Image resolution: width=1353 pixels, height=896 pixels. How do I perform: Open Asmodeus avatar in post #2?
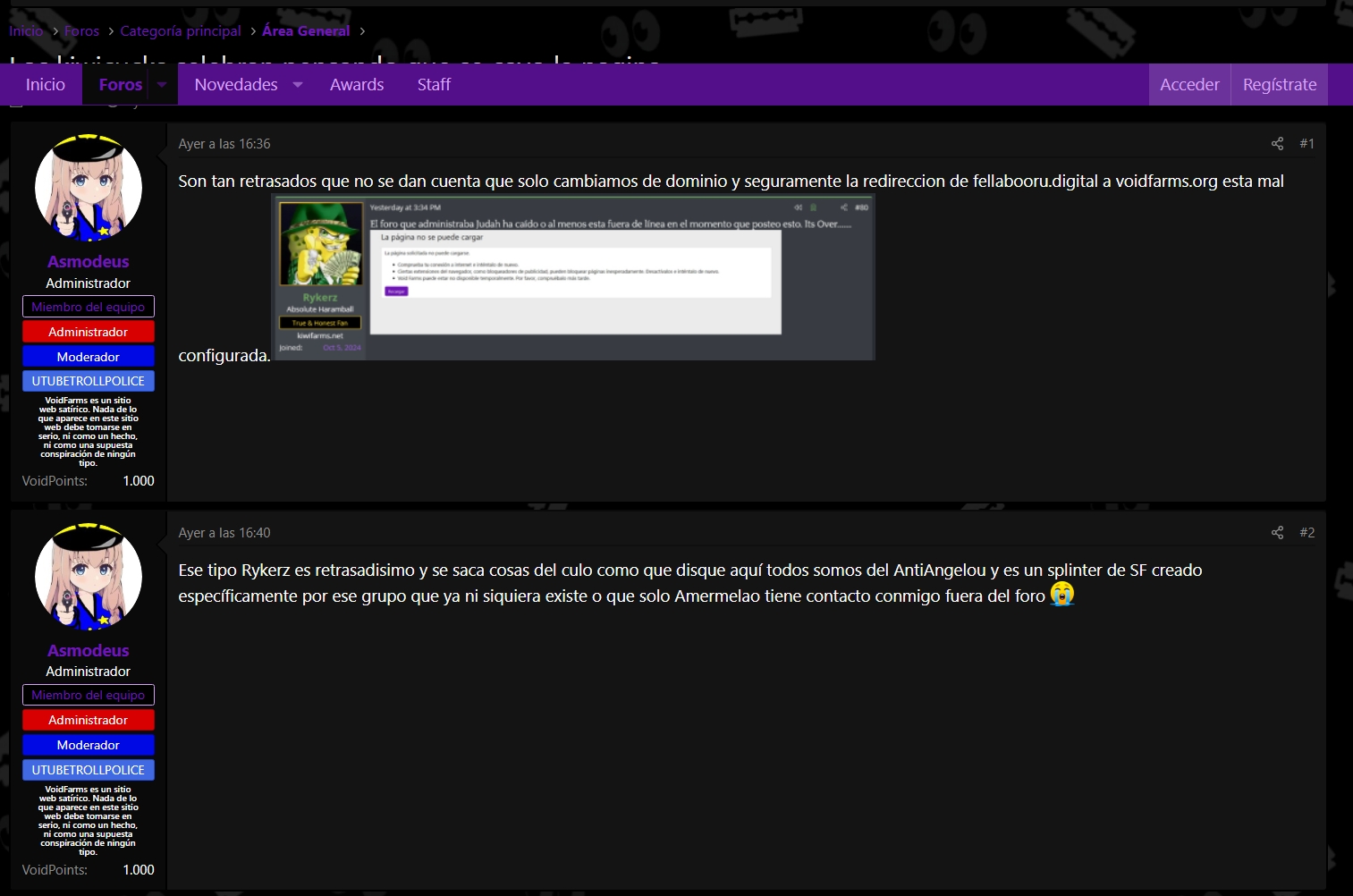point(89,577)
